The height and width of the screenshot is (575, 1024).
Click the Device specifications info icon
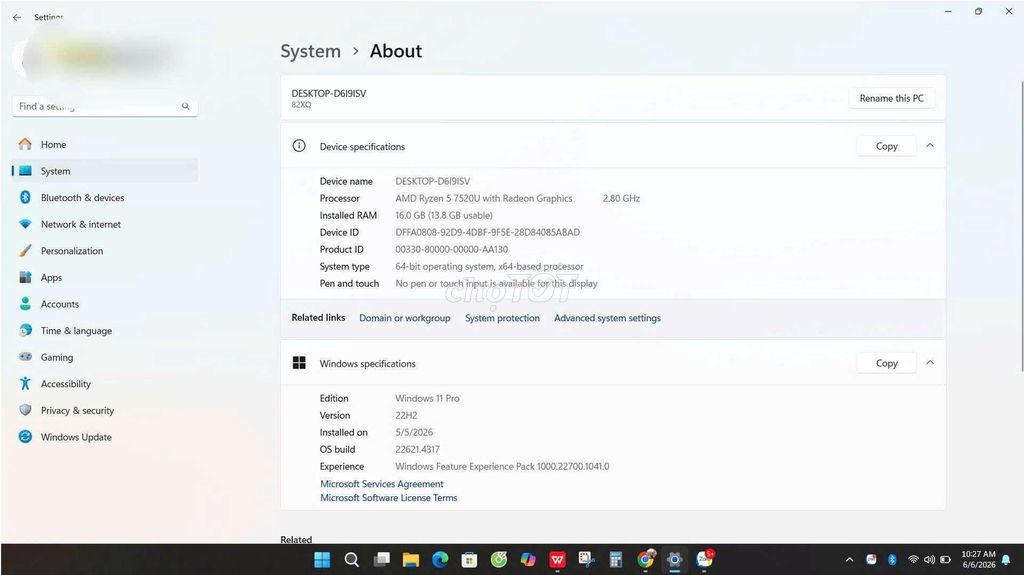(299, 146)
